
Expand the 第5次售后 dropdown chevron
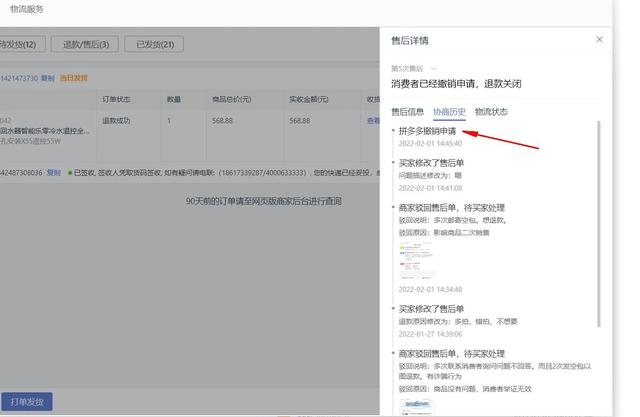tap(433, 69)
